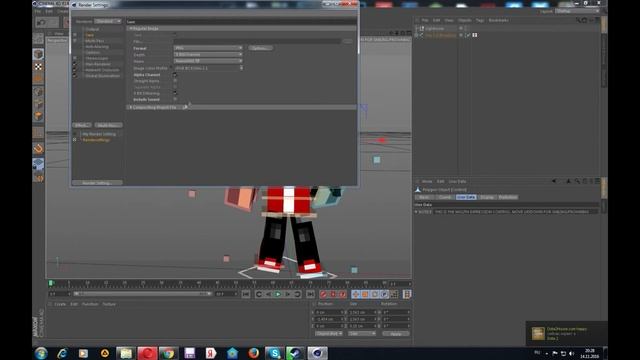The height and width of the screenshot is (360, 640).
Task: Open Internet Explorer from the taskbar
Action: coord(62,353)
